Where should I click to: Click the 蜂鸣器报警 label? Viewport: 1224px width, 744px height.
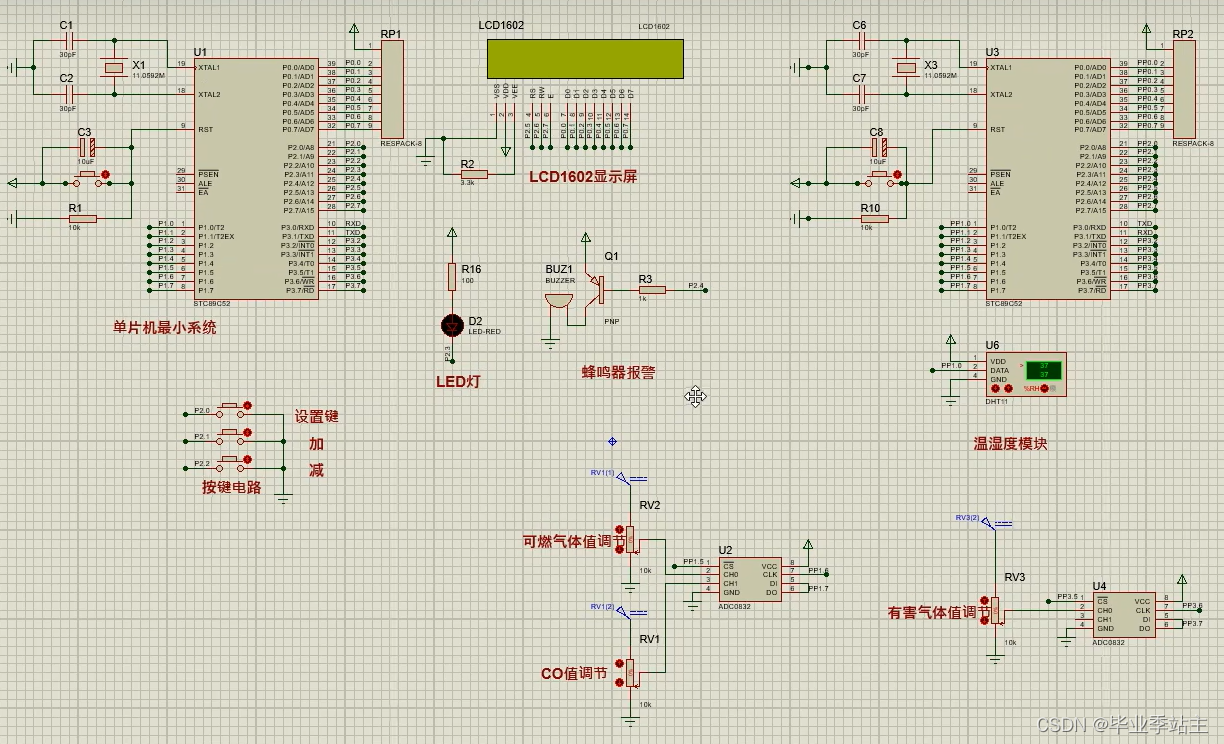tap(619, 372)
